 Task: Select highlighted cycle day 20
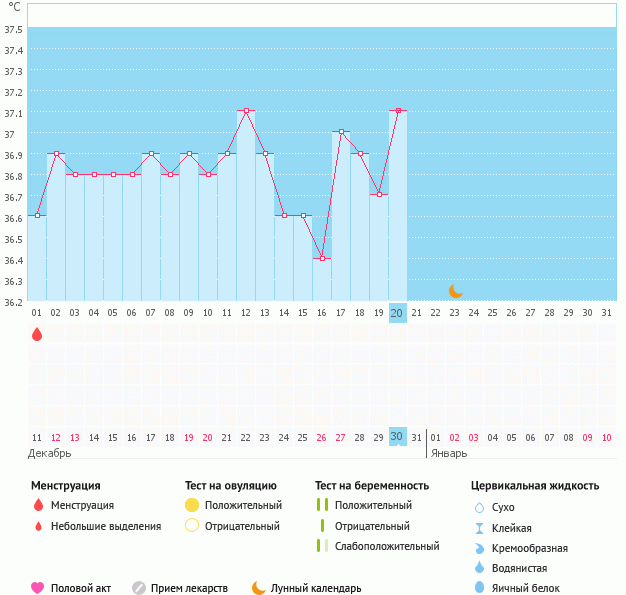[x=397, y=313]
